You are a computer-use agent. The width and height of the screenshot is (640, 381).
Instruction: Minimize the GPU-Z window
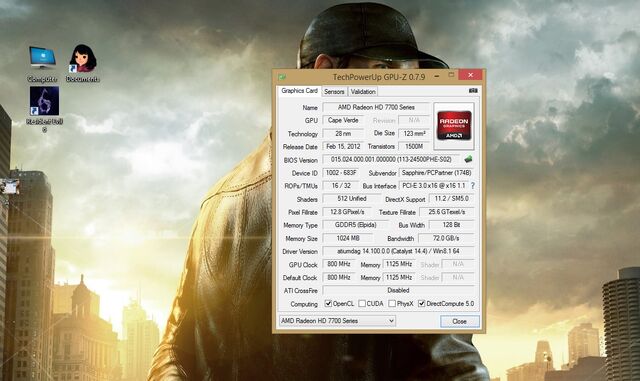pyautogui.click(x=437, y=76)
